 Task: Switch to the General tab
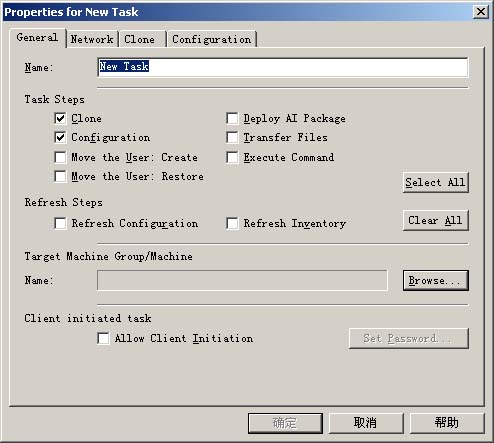tap(37, 38)
